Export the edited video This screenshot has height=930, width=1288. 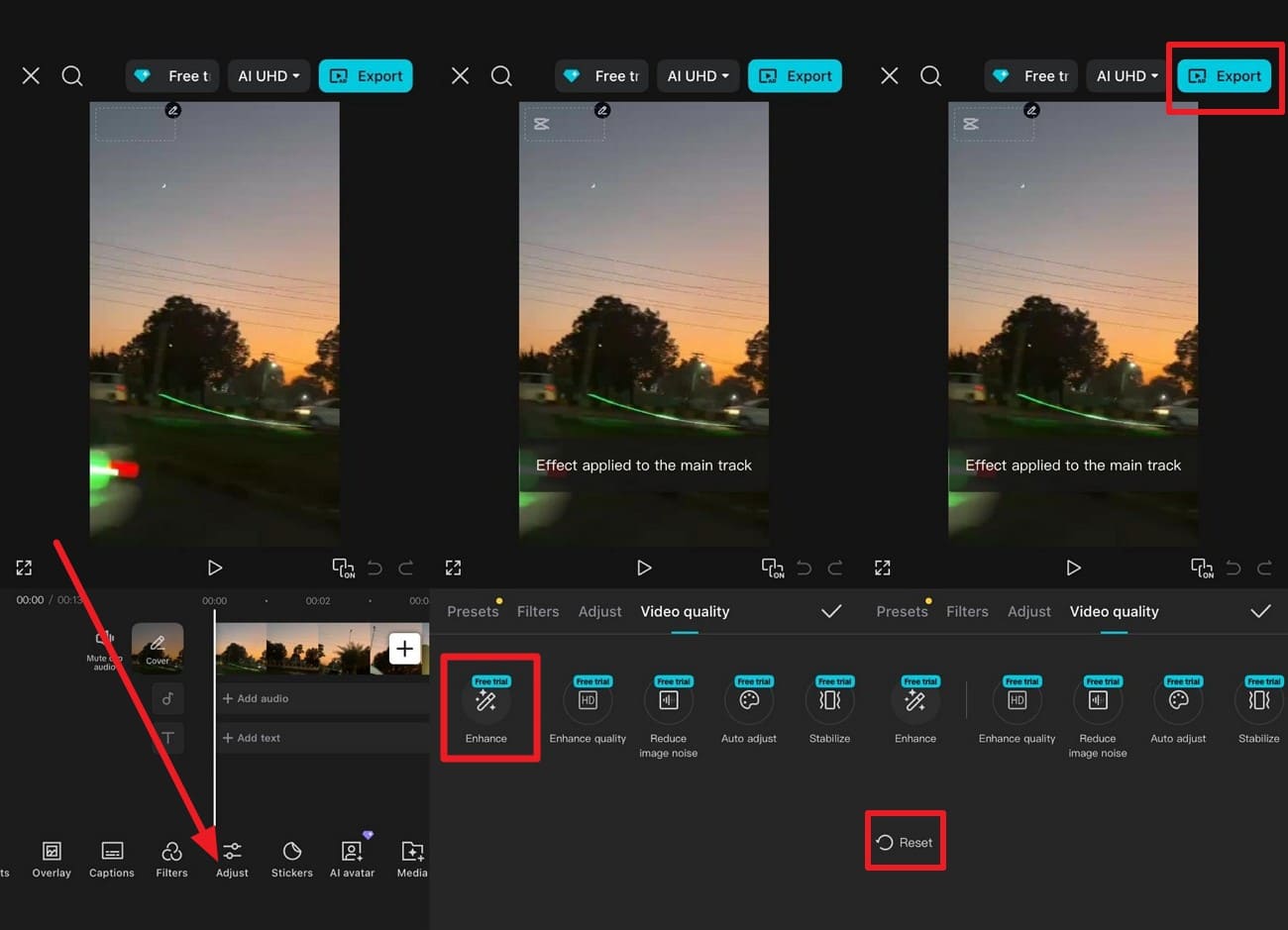tap(1225, 75)
